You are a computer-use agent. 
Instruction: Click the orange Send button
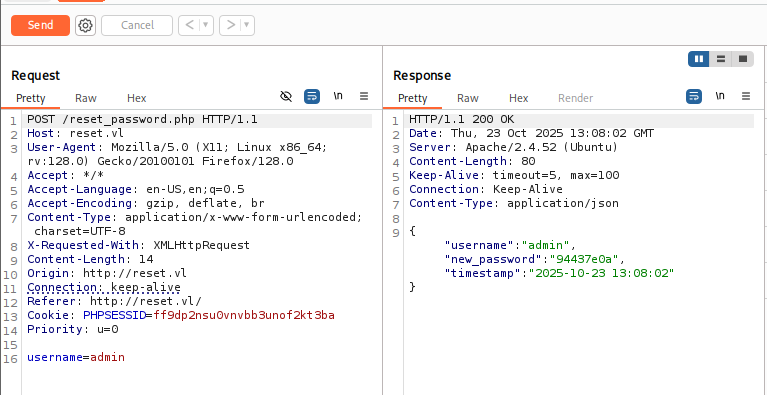click(41, 25)
